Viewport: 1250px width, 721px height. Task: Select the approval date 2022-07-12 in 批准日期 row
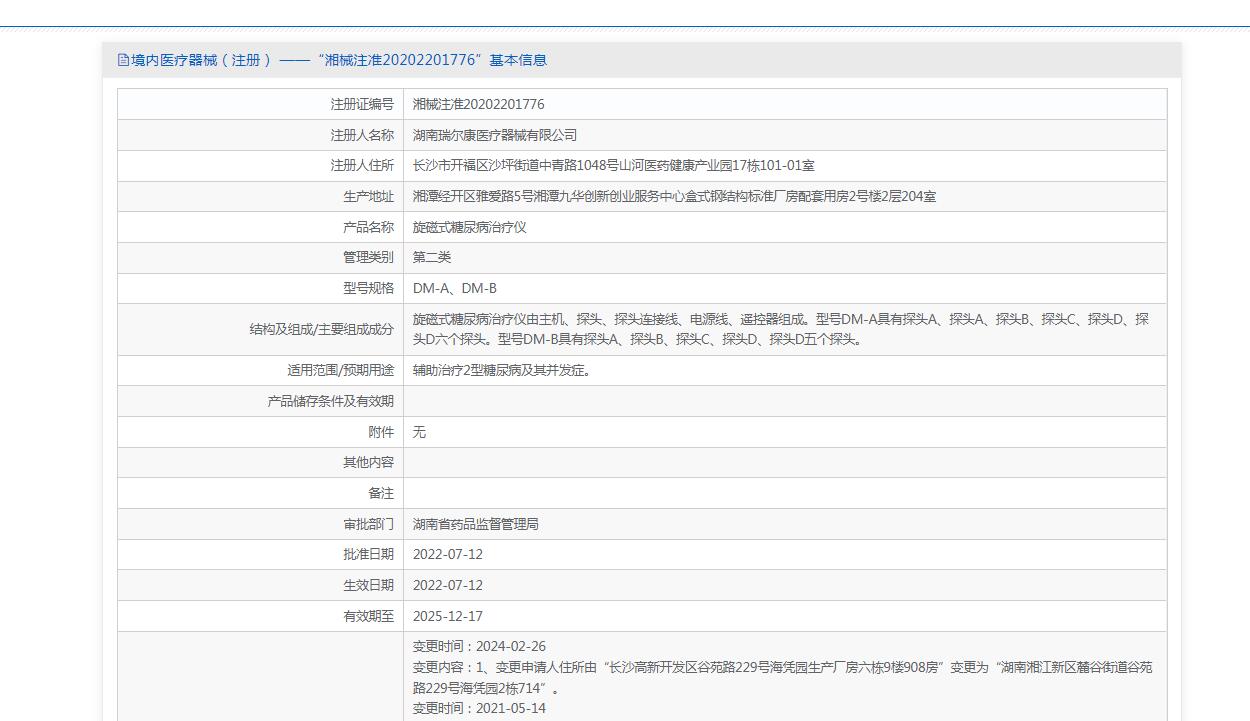448,554
